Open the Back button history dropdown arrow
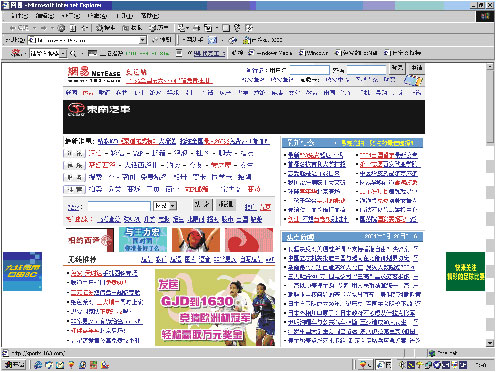Viewport: 496px width, 372px height. (35, 28)
